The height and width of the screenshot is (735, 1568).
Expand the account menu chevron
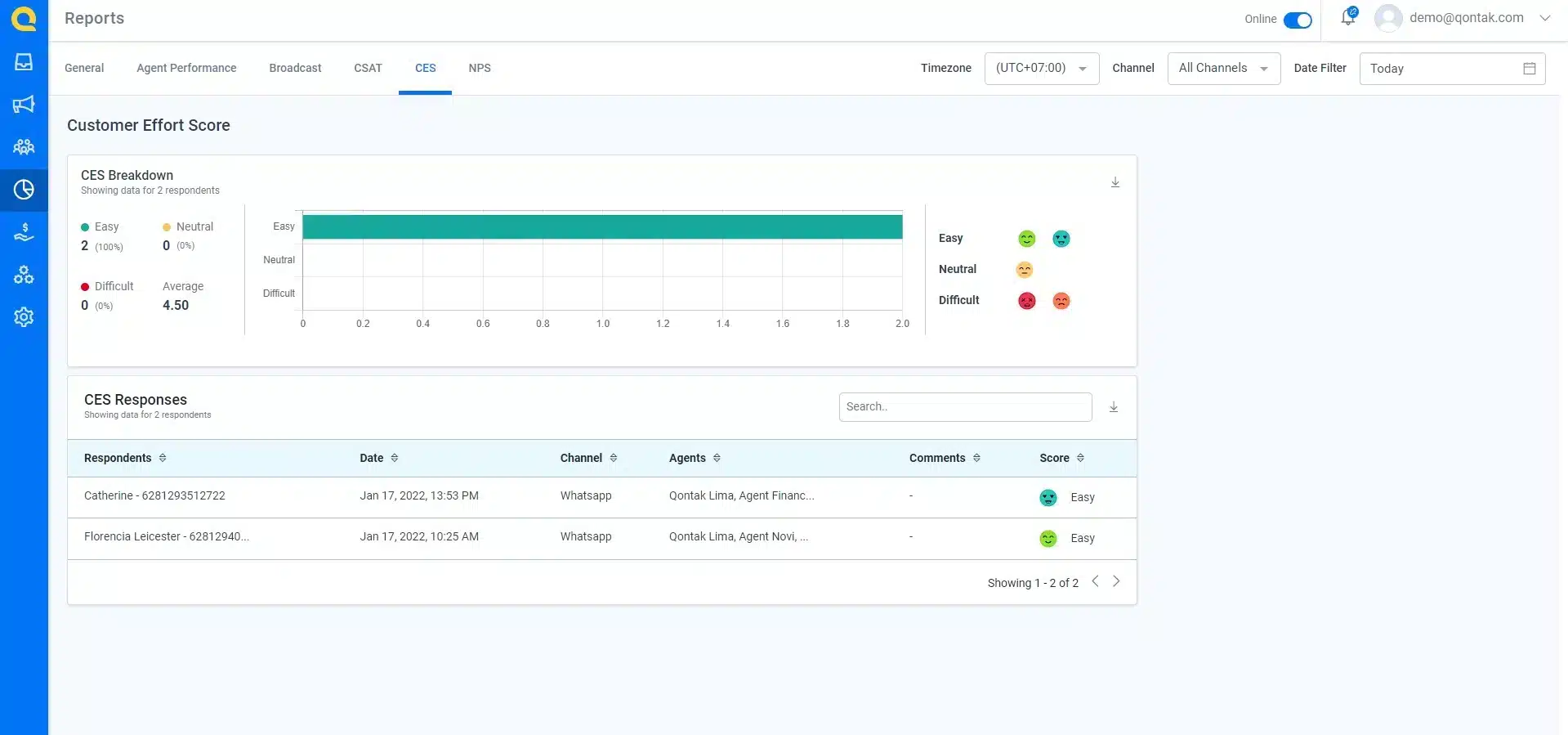[1544, 18]
